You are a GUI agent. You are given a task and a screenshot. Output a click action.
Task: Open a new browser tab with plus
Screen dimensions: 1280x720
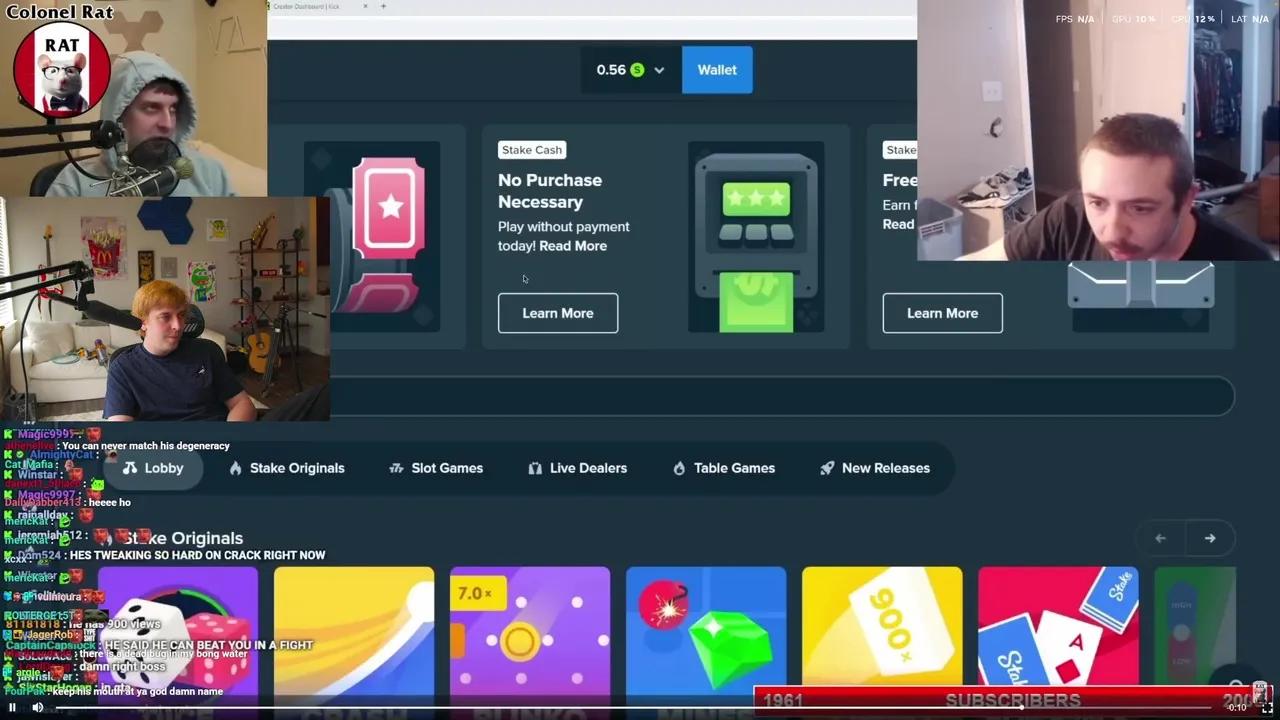[383, 6]
